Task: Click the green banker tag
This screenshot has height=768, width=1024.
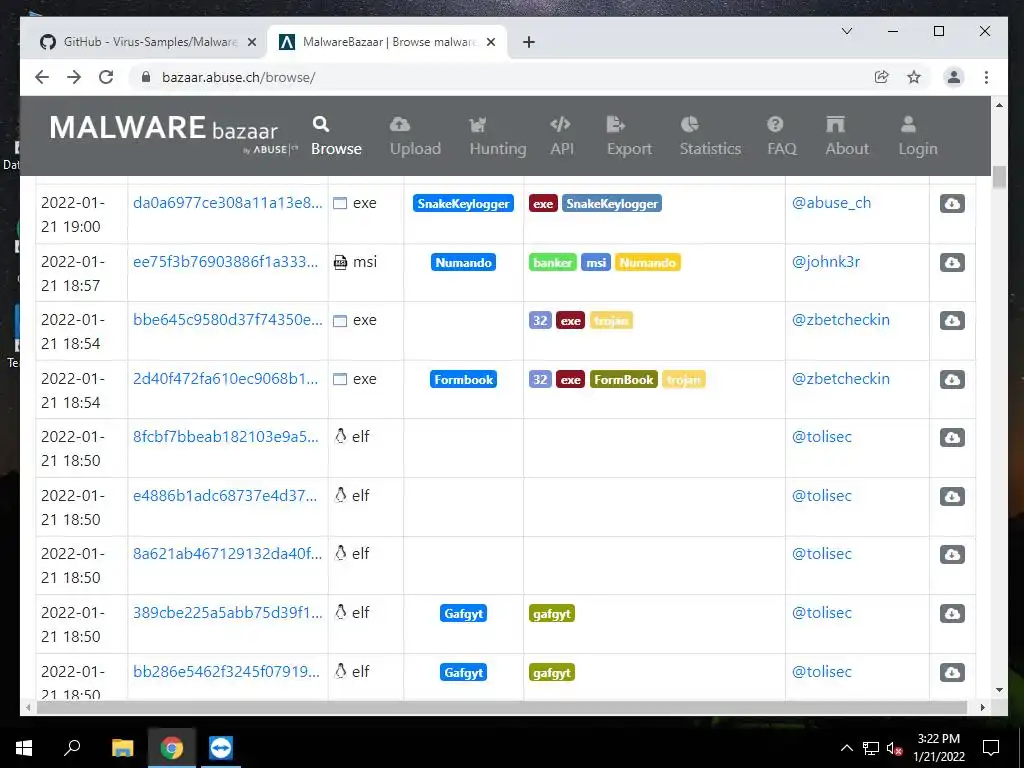Action: 552,263
